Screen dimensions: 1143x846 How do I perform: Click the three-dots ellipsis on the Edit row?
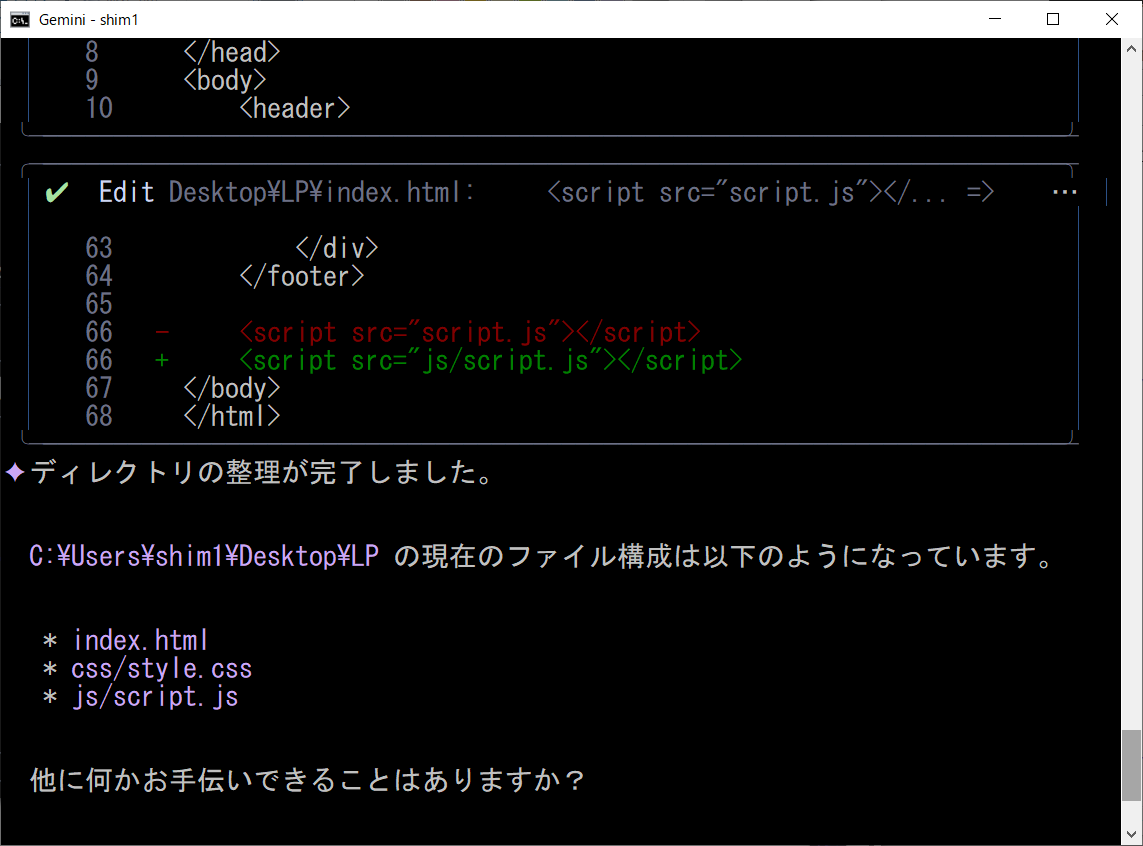click(x=1064, y=192)
